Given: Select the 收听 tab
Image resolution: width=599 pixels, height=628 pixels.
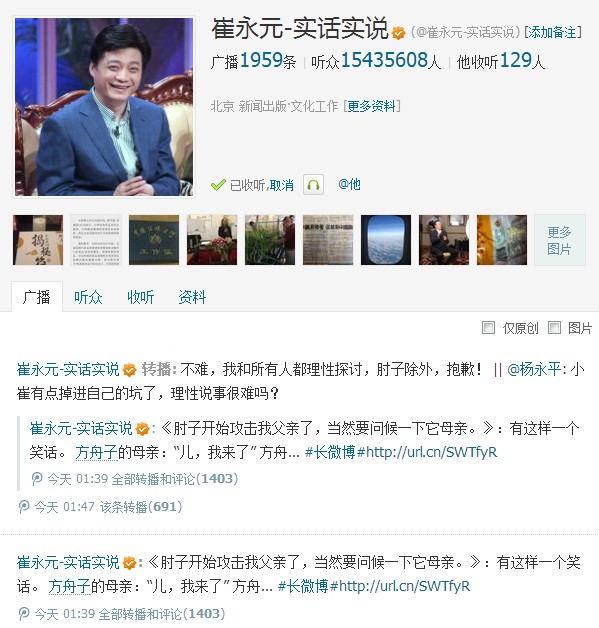Looking at the screenshot, I should (x=141, y=297).
